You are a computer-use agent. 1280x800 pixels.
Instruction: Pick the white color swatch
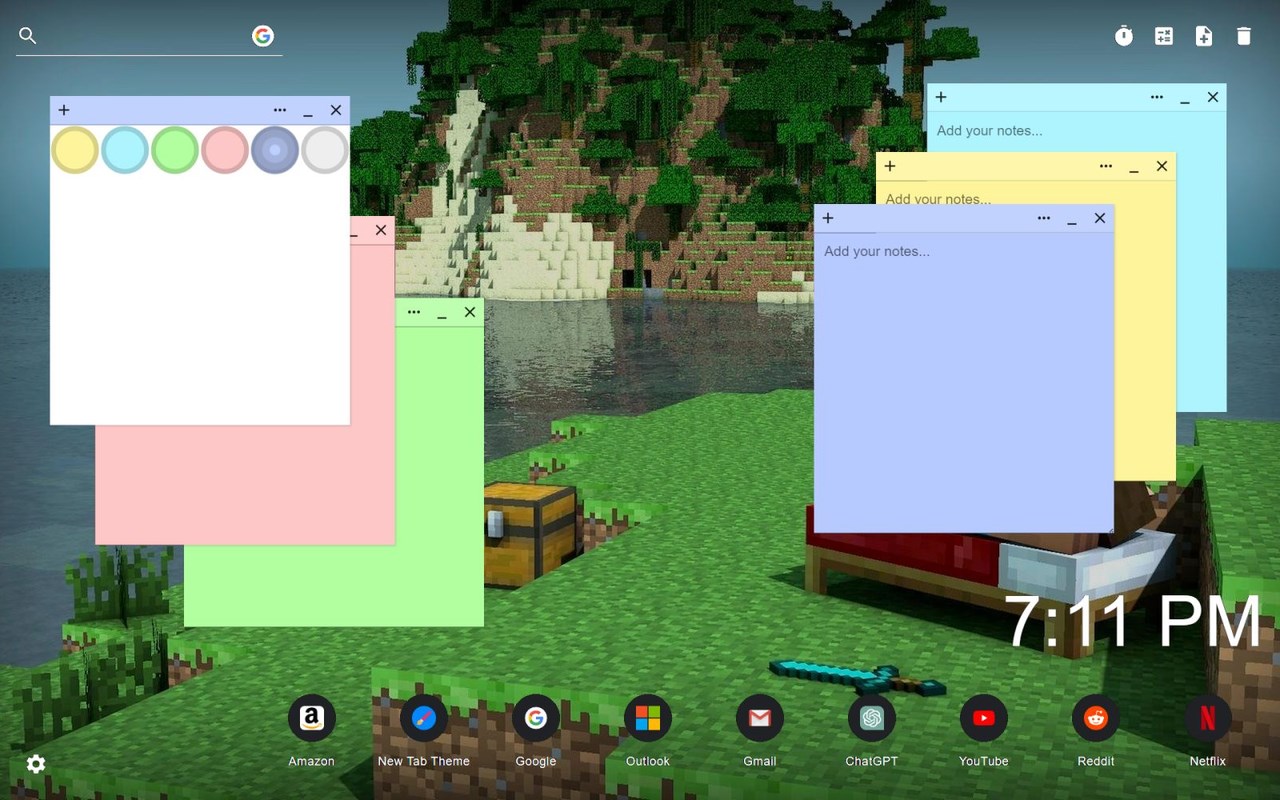(x=325, y=150)
